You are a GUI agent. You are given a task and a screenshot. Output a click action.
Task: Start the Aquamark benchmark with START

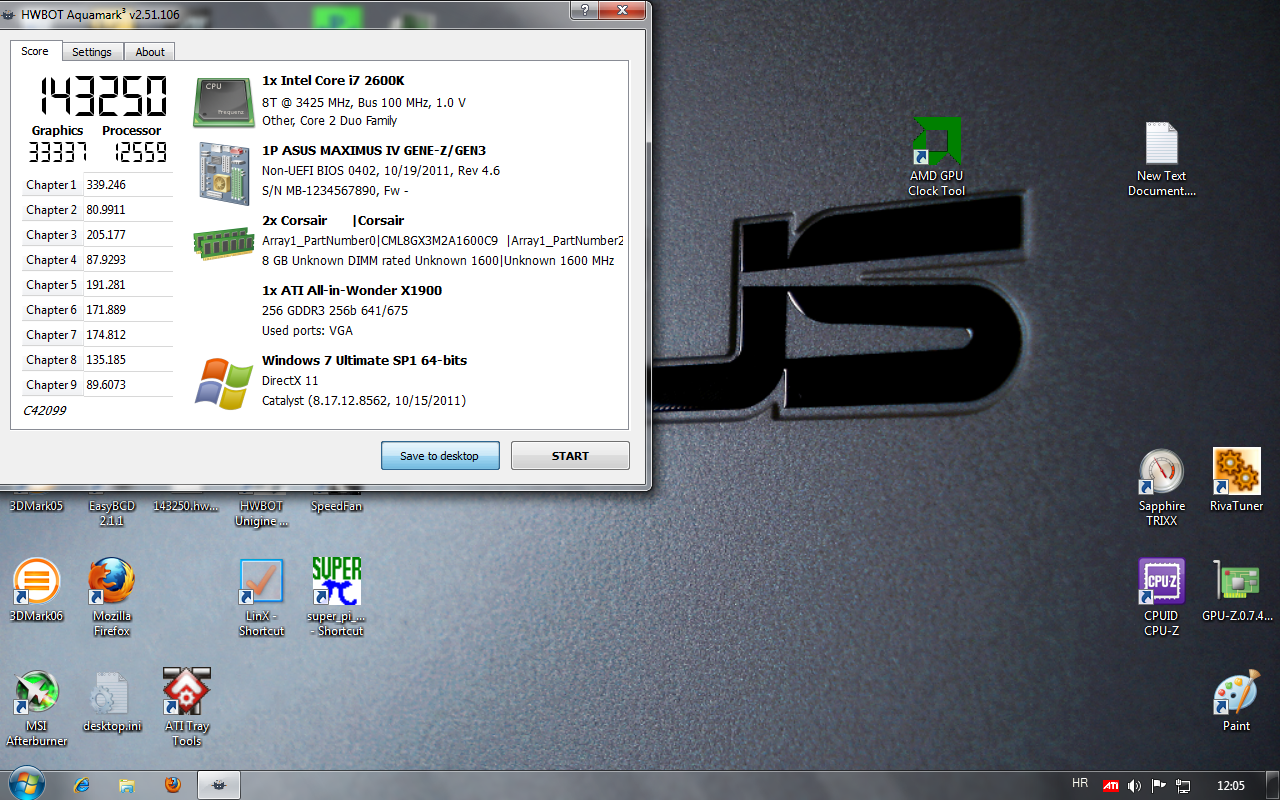tap(570, 456)
